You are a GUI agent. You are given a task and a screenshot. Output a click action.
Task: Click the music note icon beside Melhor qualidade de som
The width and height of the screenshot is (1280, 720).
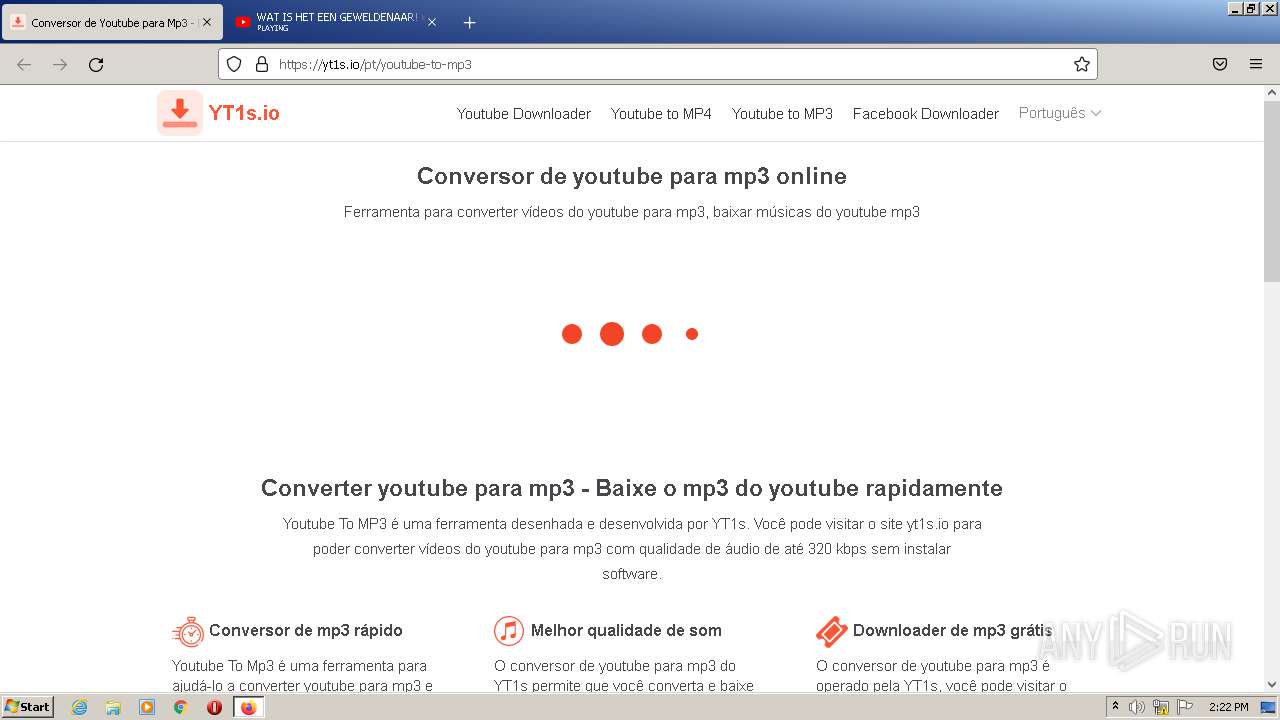coord(509,631)
